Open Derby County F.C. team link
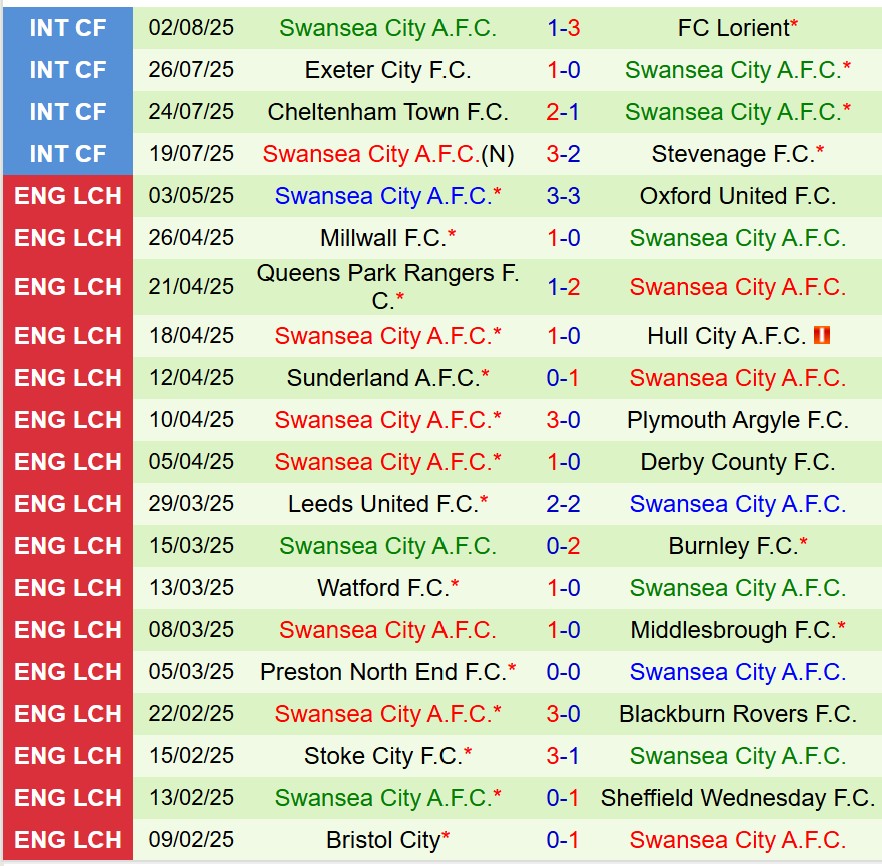Image resolution: width=882 pixels, height=866 pixels. pos(737,462)
